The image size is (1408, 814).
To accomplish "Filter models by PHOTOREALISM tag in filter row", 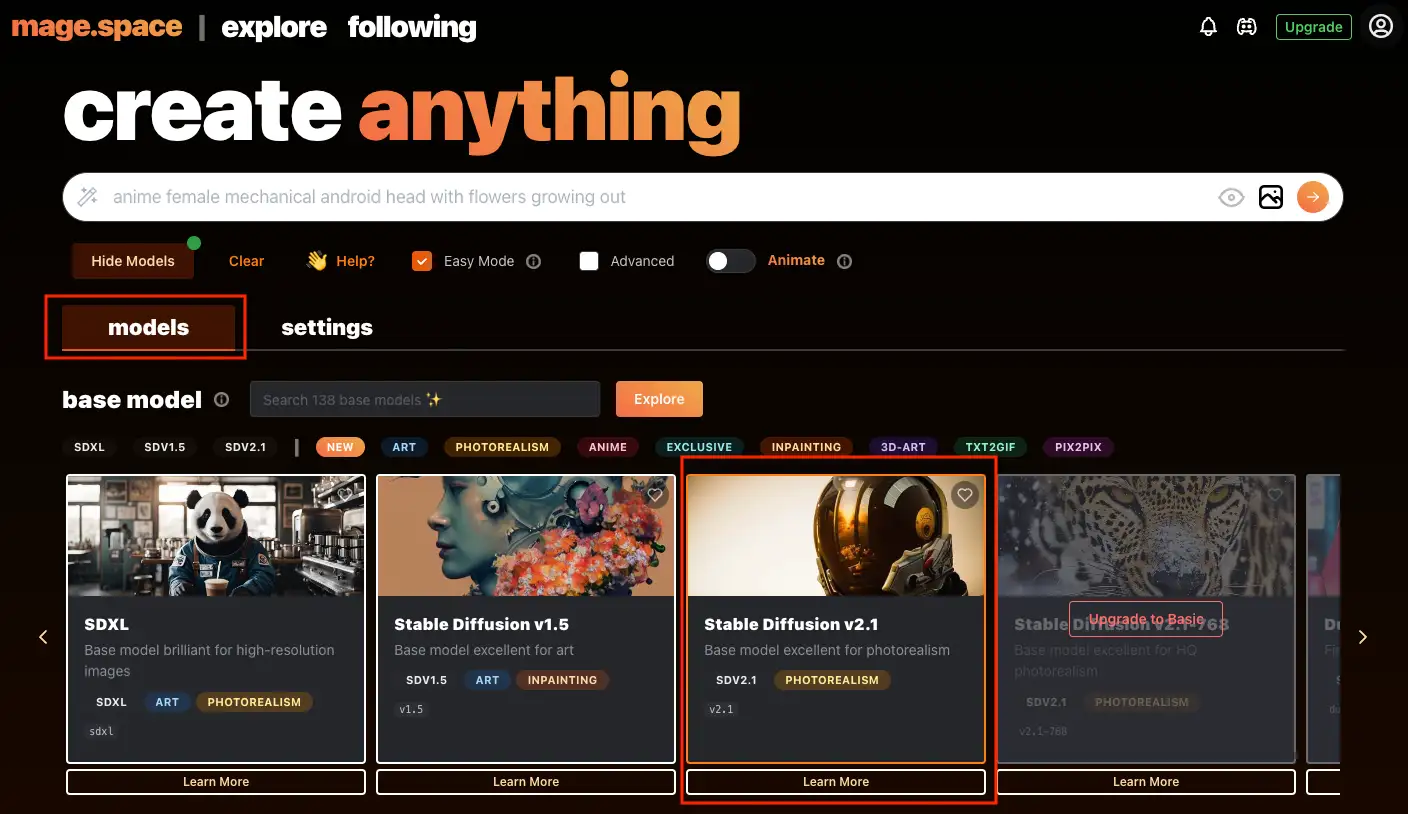I will click(502, 447).
